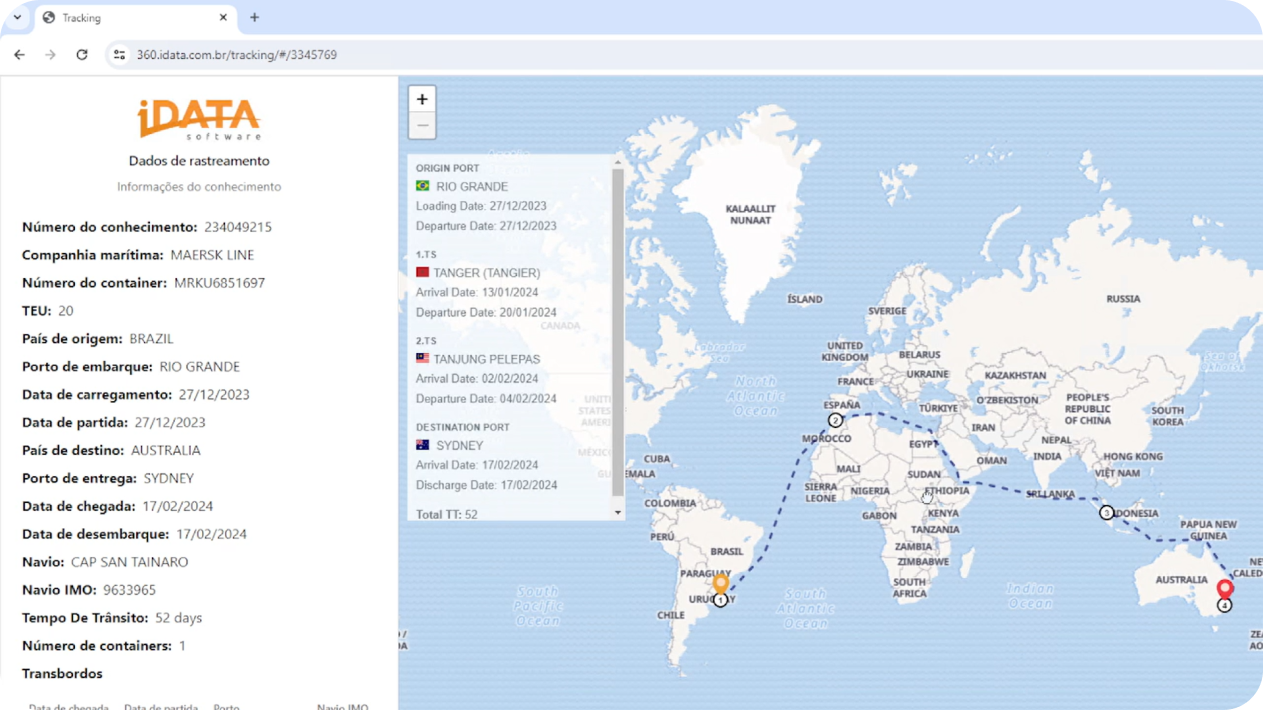
Task: Click the Brazil flag beside RIO GRANDE
Action: 423,186
